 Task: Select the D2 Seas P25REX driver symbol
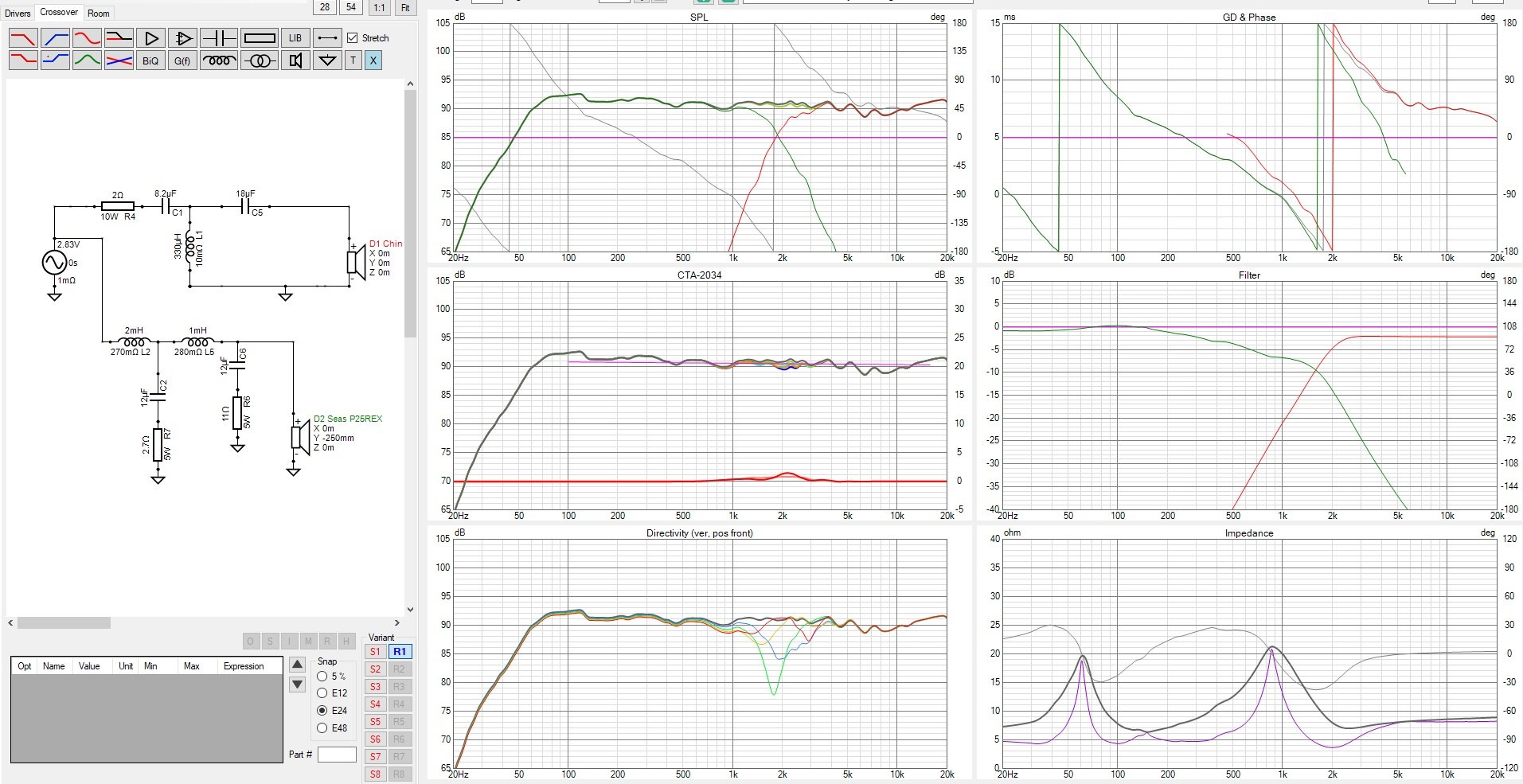click(x=299, y=437)
